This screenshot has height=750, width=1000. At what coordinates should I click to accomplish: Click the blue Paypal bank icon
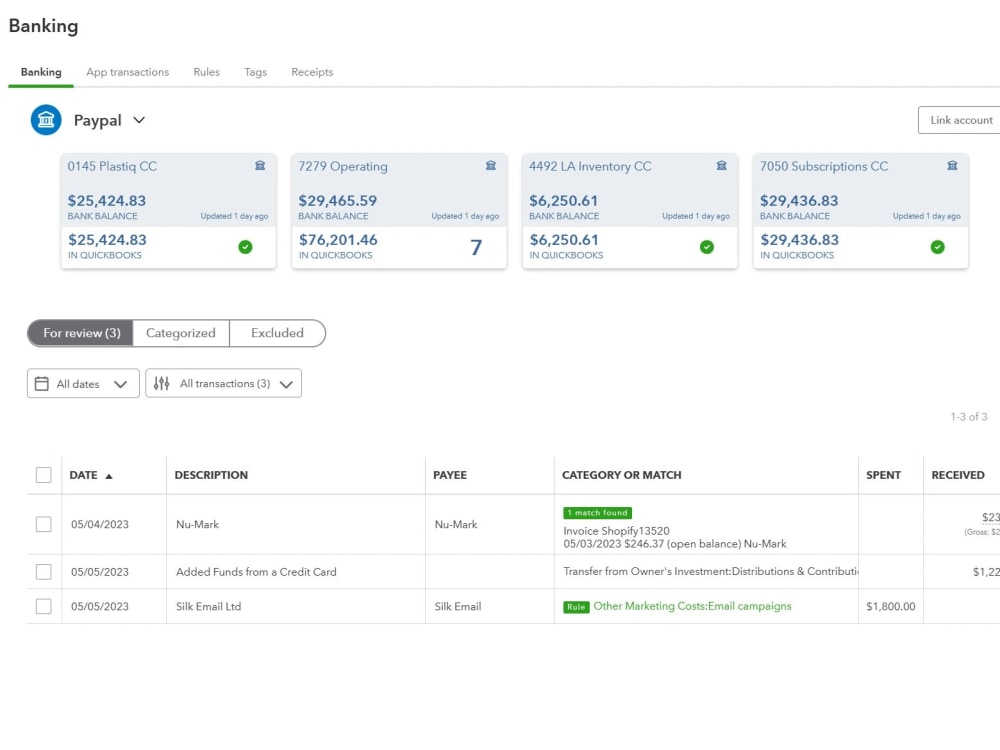(46, 120)
